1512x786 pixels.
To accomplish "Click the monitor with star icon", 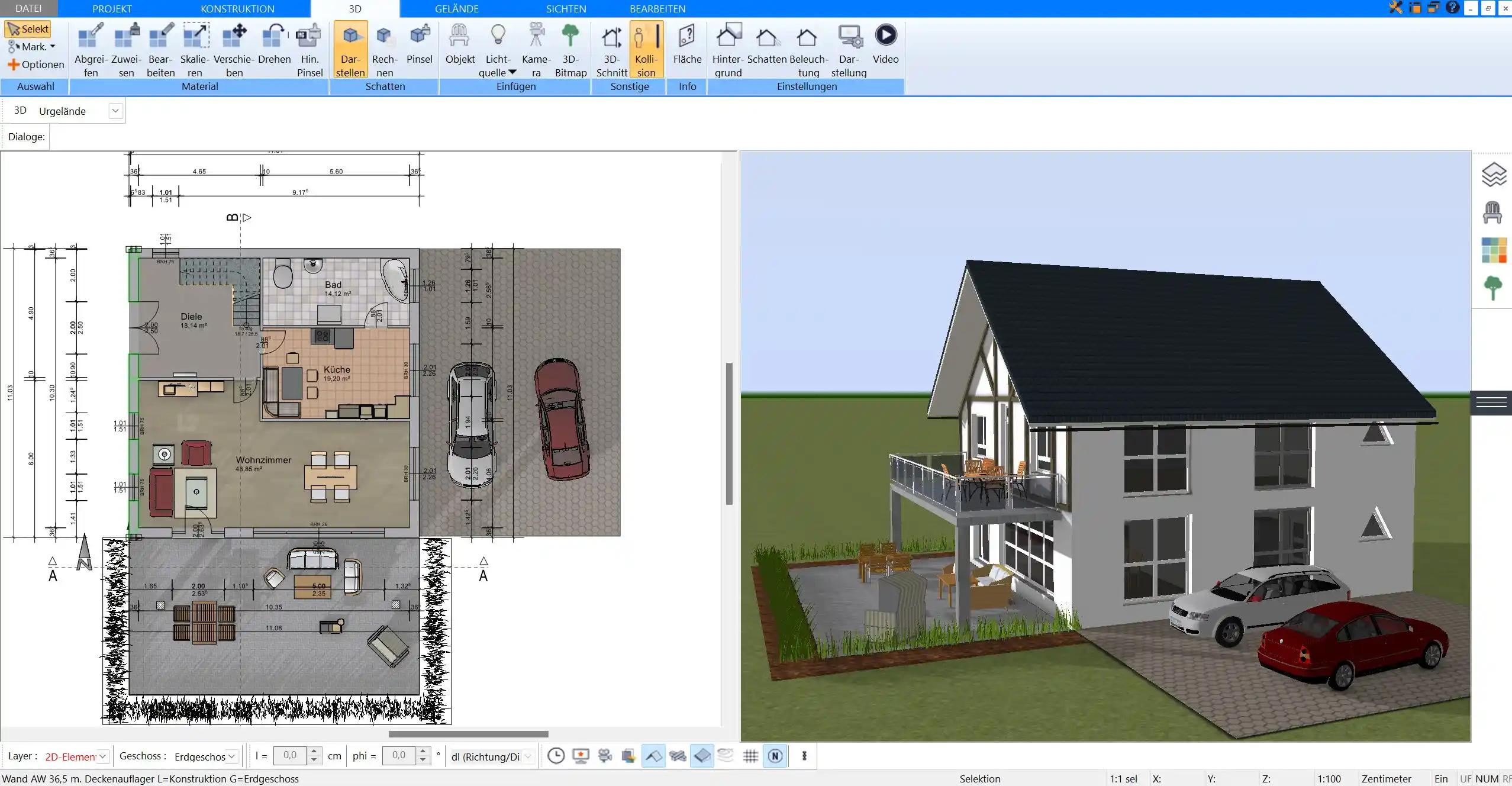I will [581, 756].
